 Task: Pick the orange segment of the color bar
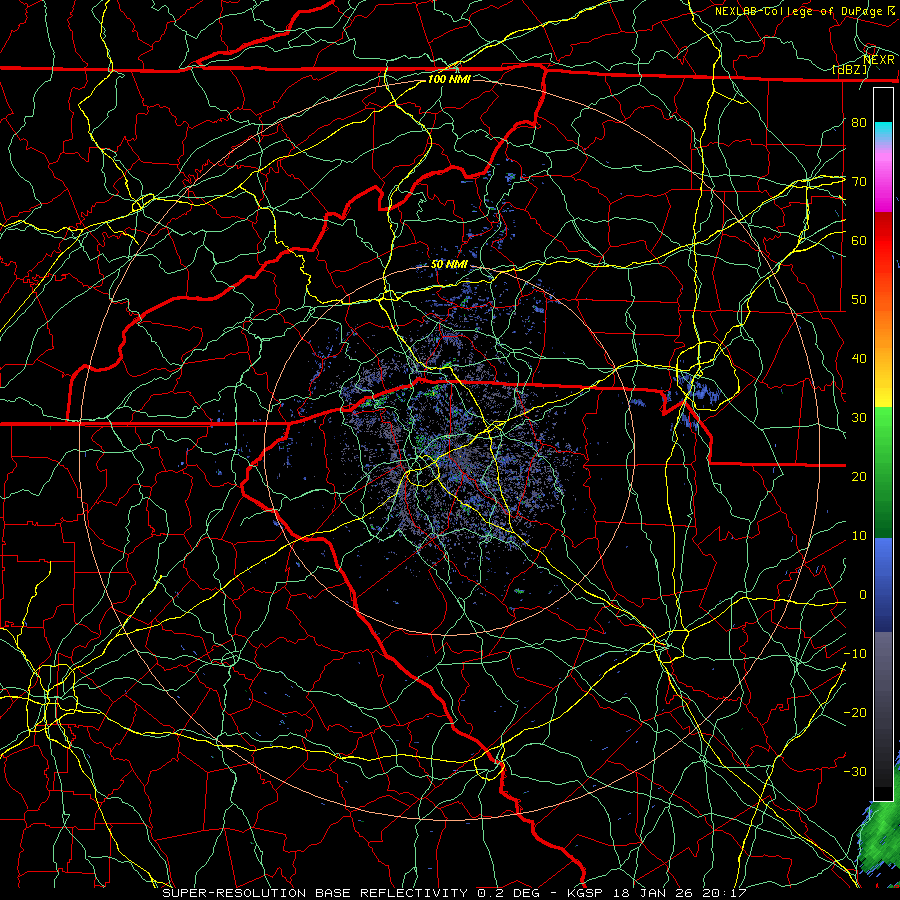pyautogui.click(x=883, y=327)
